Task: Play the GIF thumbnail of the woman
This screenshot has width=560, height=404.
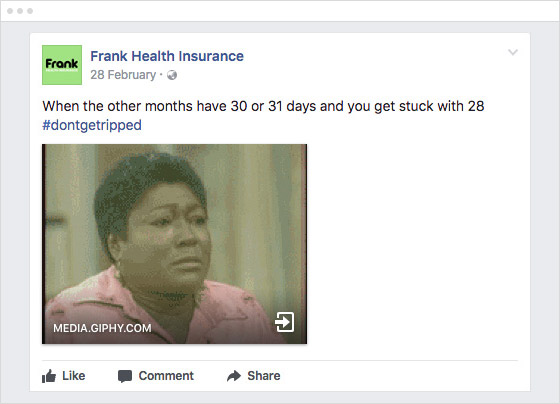Action: point(174,244)
